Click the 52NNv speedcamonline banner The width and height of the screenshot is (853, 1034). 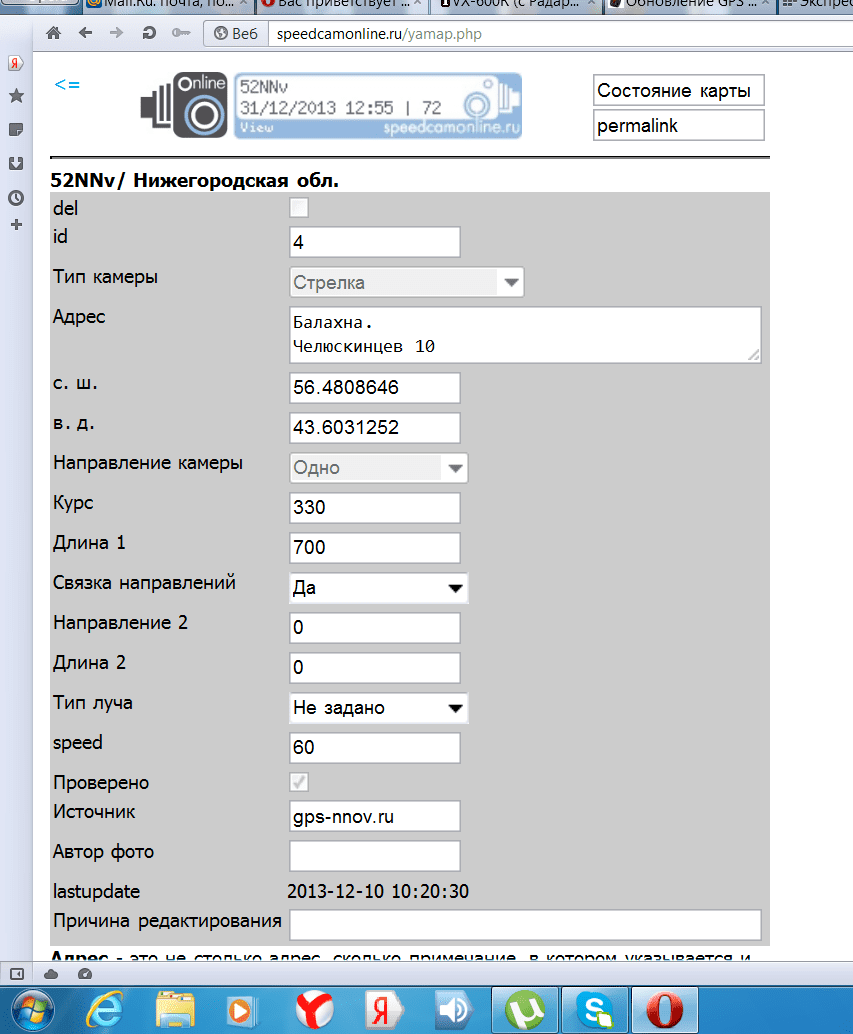click(x=378, y=106)
